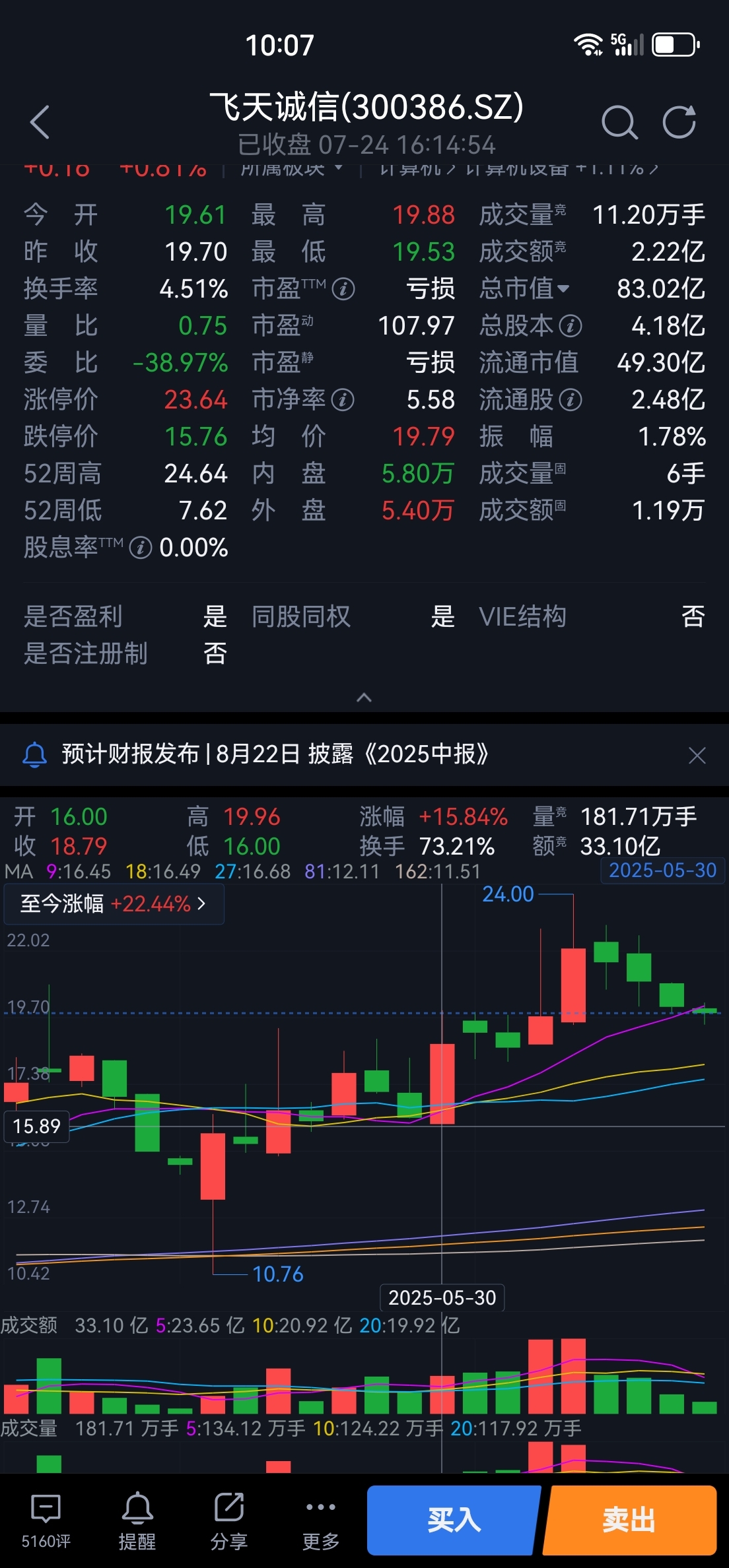Tap the 是否注册制 row
Screen dimensions: 729x1568
[x=125, y=654]
